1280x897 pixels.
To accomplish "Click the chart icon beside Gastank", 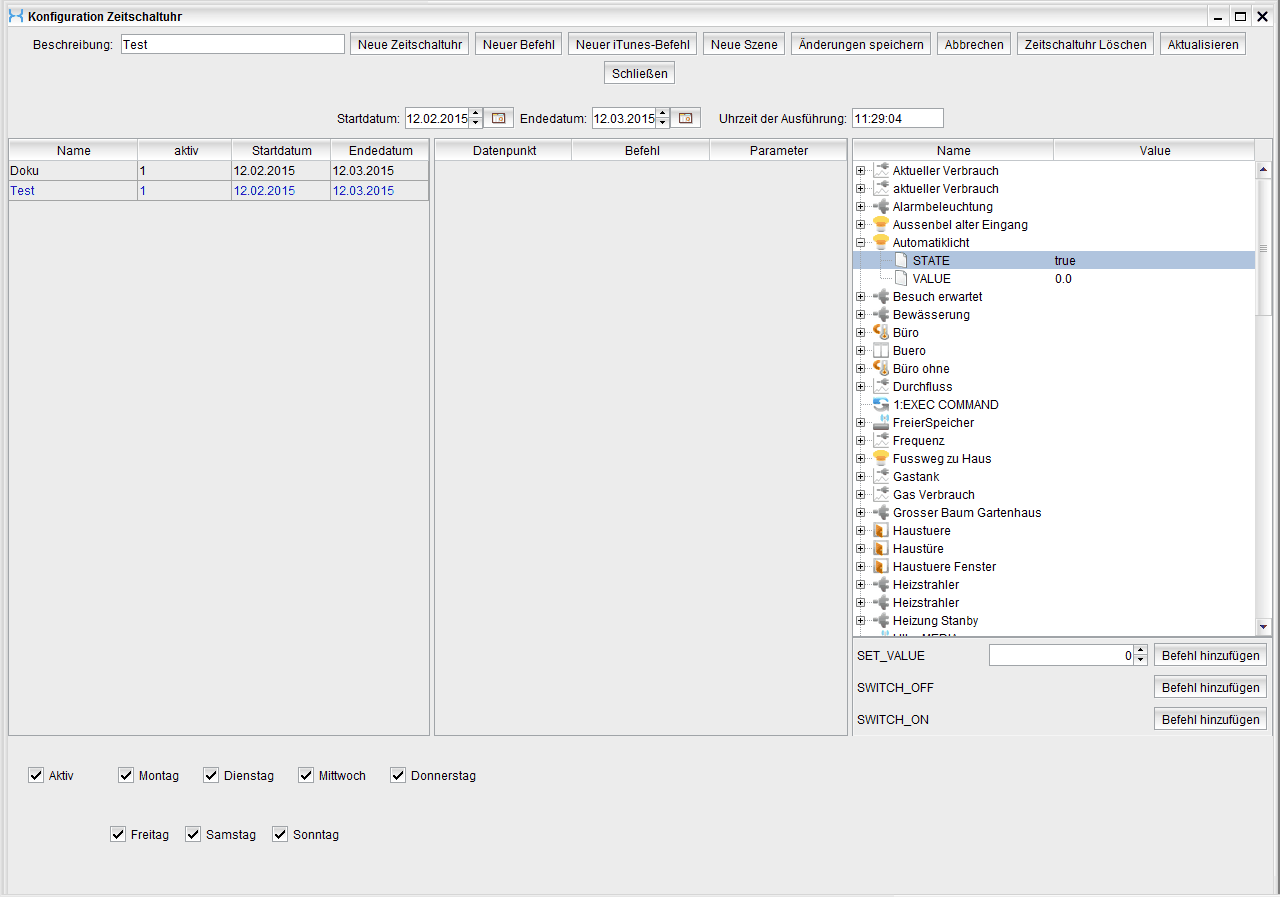I will coord(881,477).
